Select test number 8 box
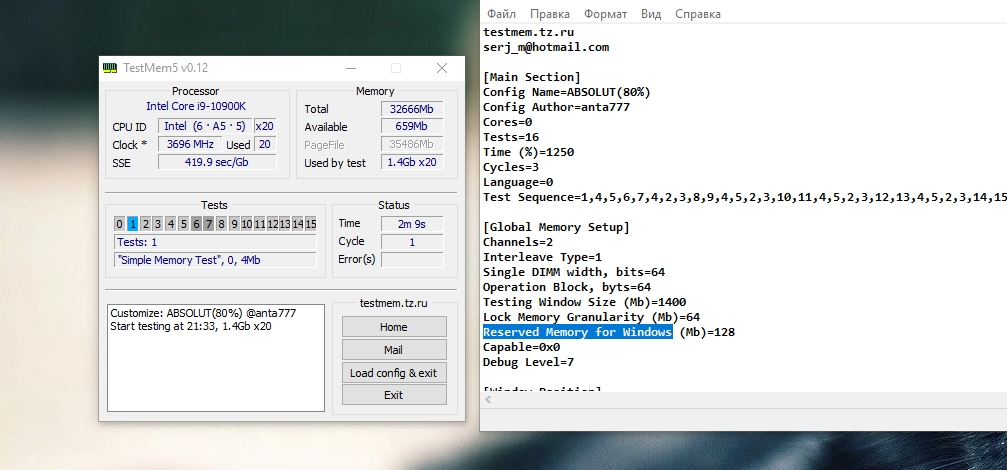 [x=222, y=223]
